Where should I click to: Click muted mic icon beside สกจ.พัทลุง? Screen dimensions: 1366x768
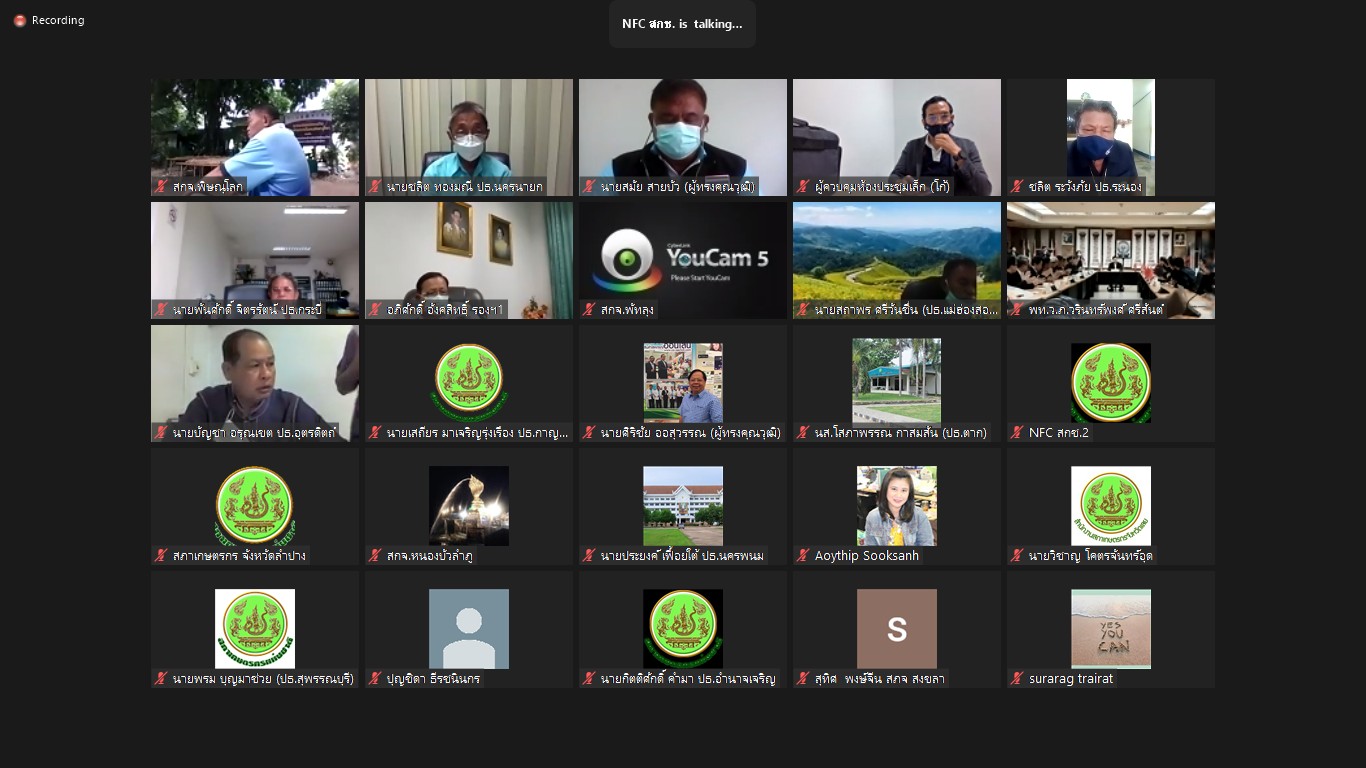point(589,309)
